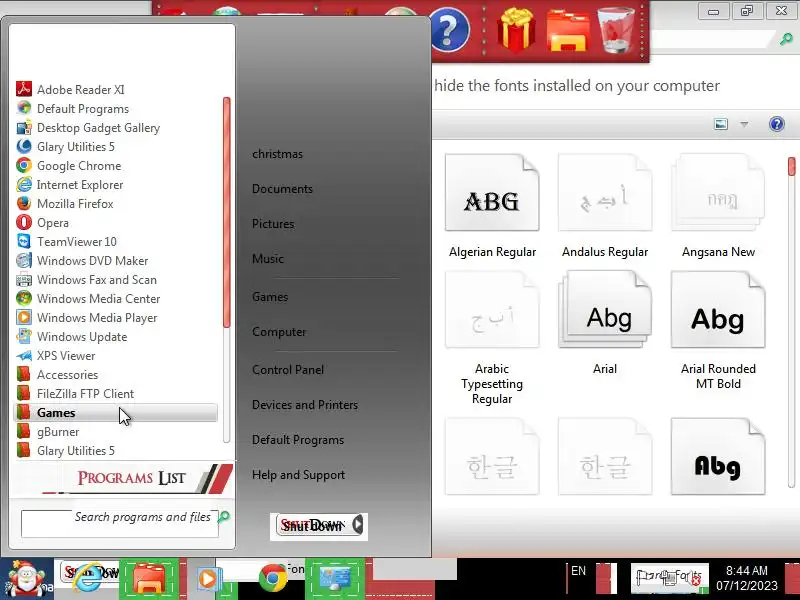The height and width of the screenshot is (600, 800).
Task: Open Default Programs in the right Start pane
Action: pos(298,440)
